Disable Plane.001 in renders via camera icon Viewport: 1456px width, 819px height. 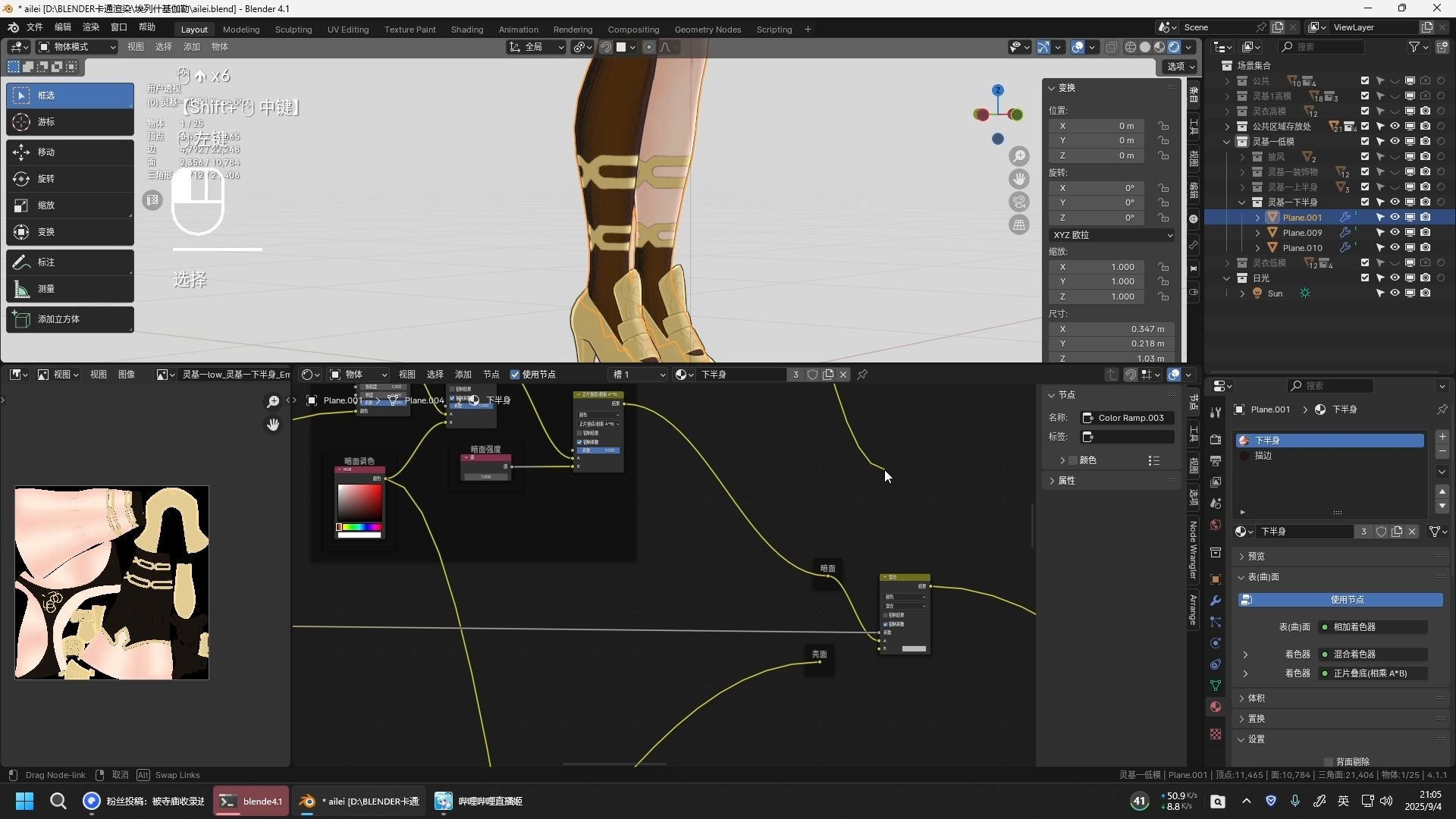click(x=1426, y=218)
